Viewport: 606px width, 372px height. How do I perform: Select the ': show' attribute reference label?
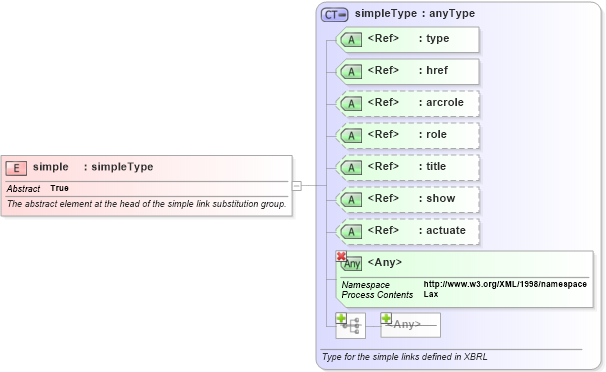437,199
